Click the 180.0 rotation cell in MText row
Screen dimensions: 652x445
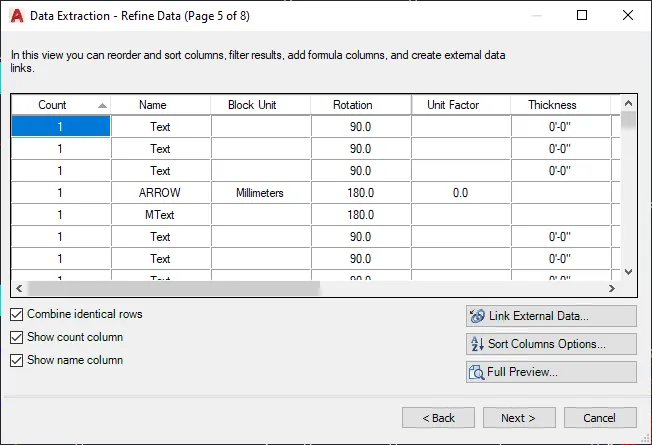click(361, 215)
